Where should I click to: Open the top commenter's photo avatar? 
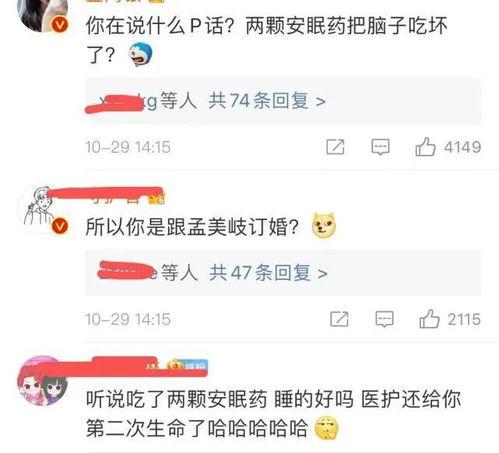(x=43, y=13)
